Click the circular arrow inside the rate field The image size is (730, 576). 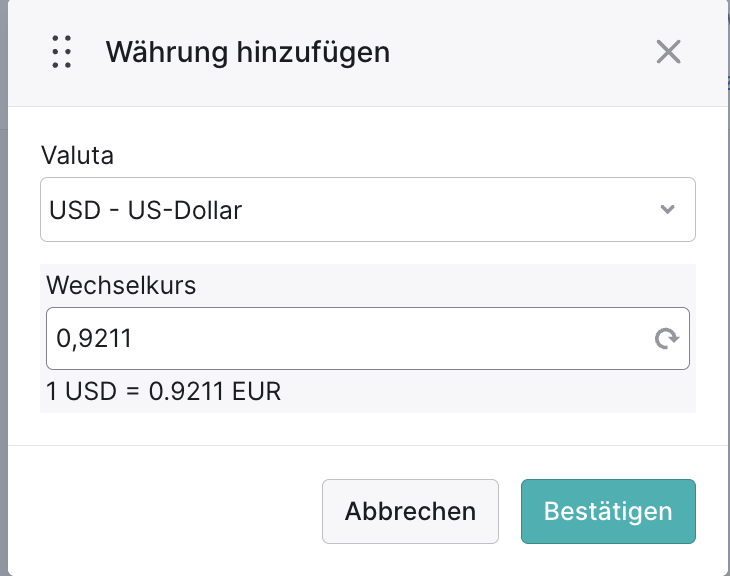pyautogui.click(x=667, y=339)
